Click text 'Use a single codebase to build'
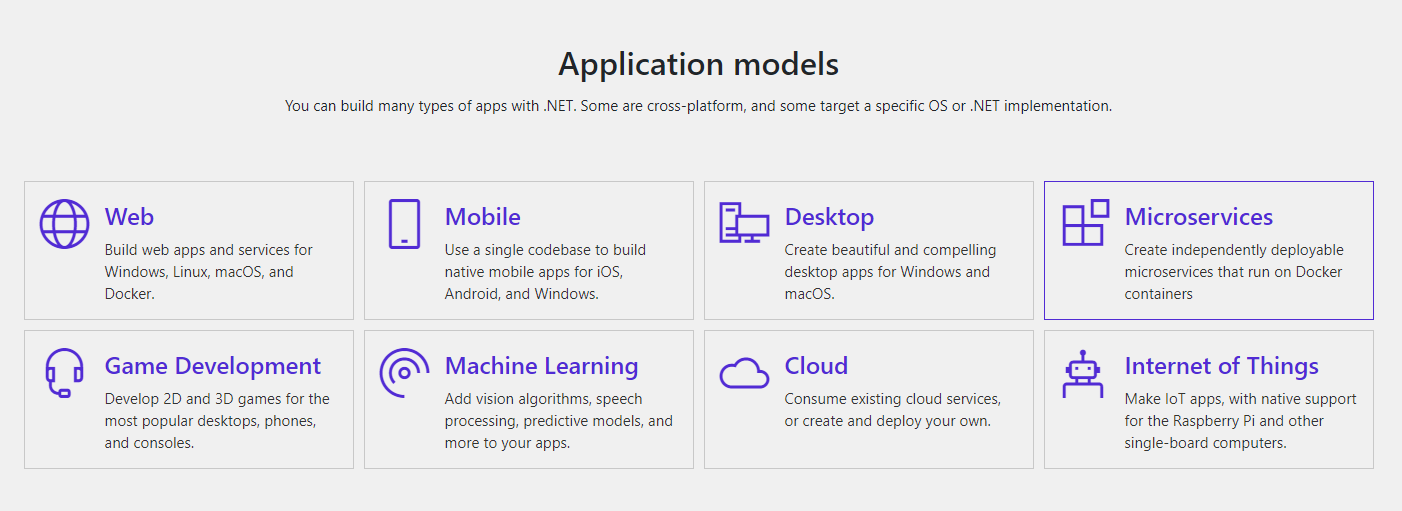Viewport: 1402px width, 511px height. 545,250
